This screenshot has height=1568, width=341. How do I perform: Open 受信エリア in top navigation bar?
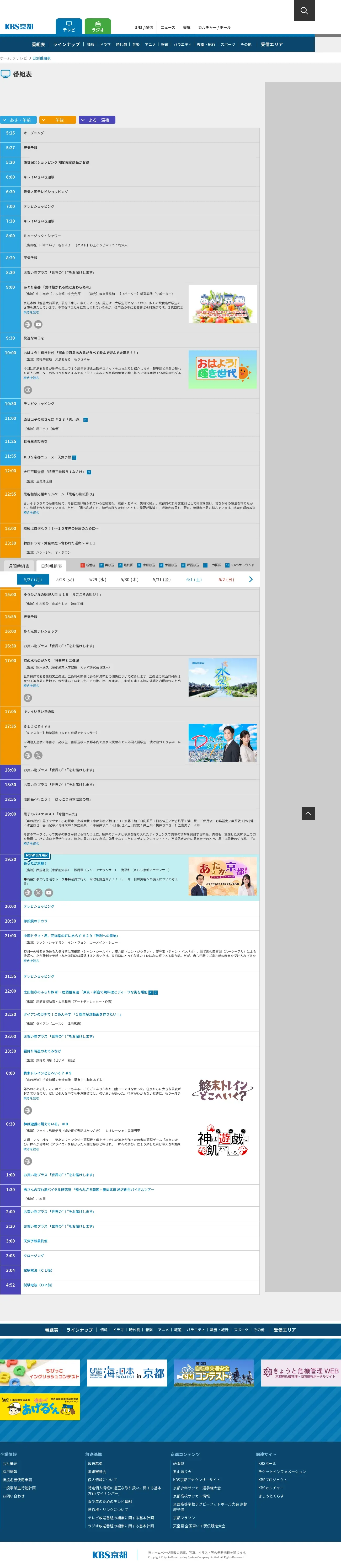pos(271,44)
